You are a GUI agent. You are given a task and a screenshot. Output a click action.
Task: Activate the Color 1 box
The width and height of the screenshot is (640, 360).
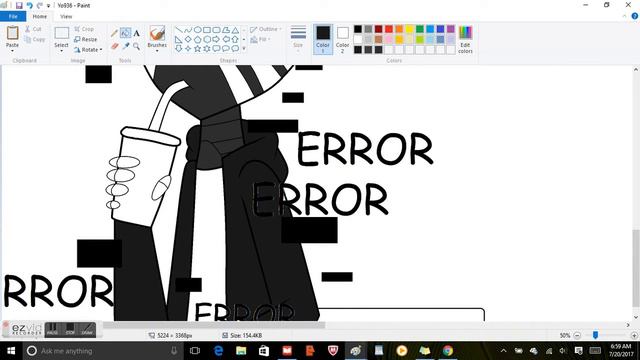coord(323,39)
